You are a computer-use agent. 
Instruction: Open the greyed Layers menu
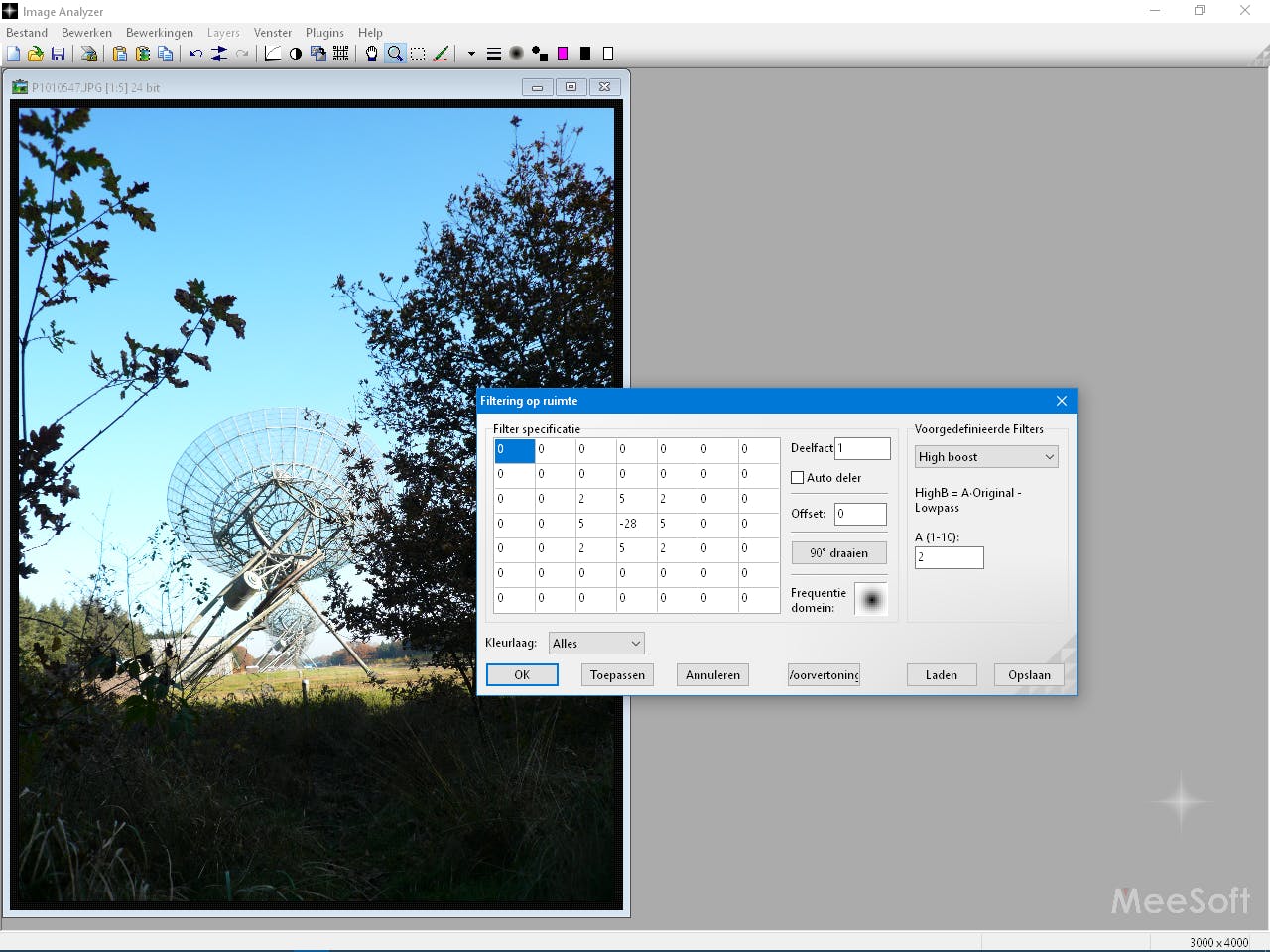[x=223, y=33]
